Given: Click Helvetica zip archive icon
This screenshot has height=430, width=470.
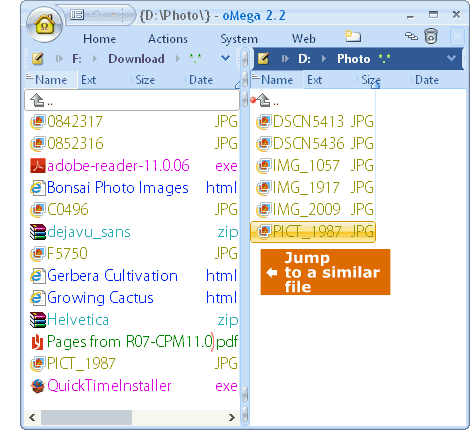Looking at the screenshot, I should [38, 320].
